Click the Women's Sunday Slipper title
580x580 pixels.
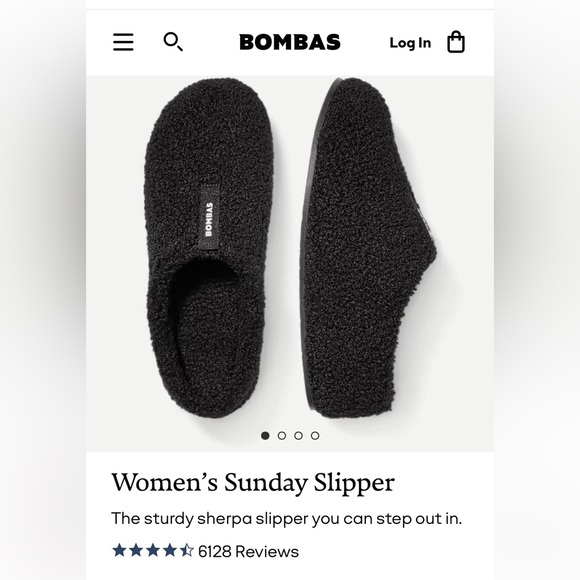point(253,483)
